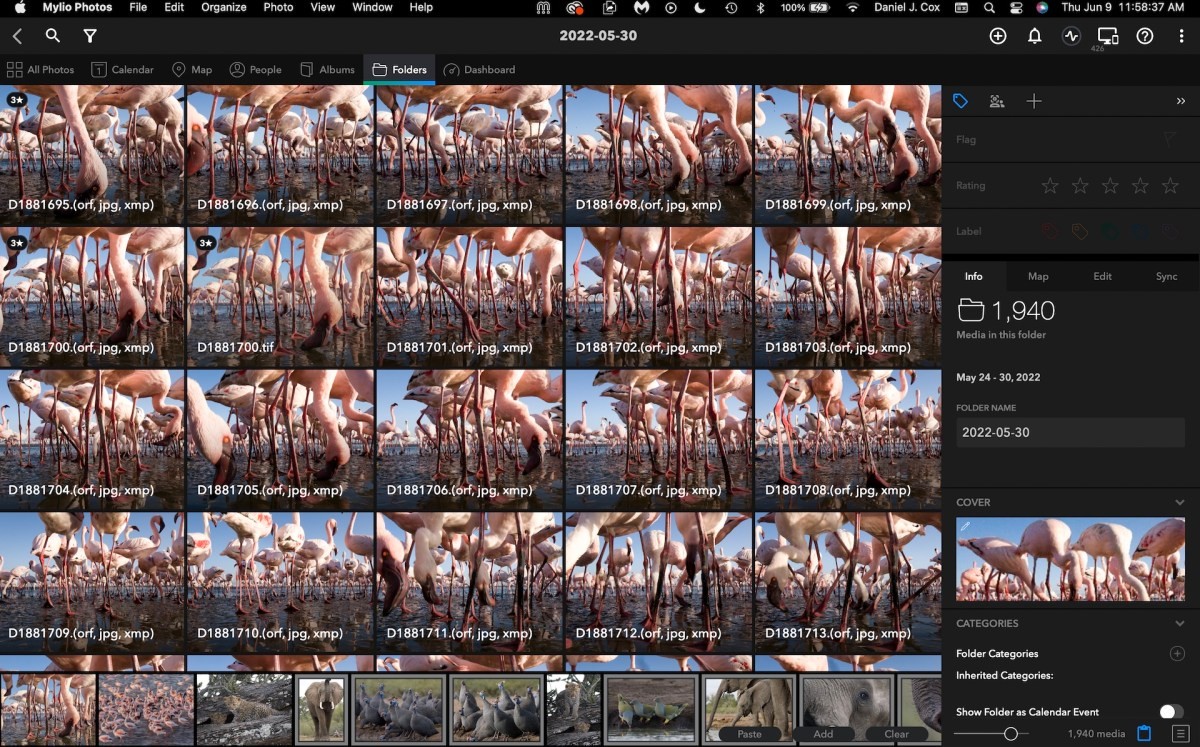This screenshot has width=1200, height=747.
Task: Collapse the CATEGORIES section chevron
Action: 1180,624
